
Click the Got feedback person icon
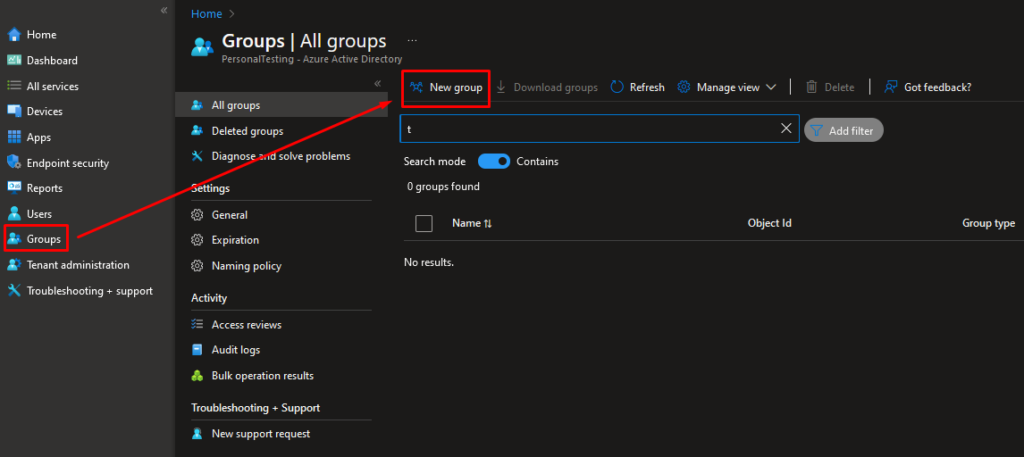[x=891, y=87]
